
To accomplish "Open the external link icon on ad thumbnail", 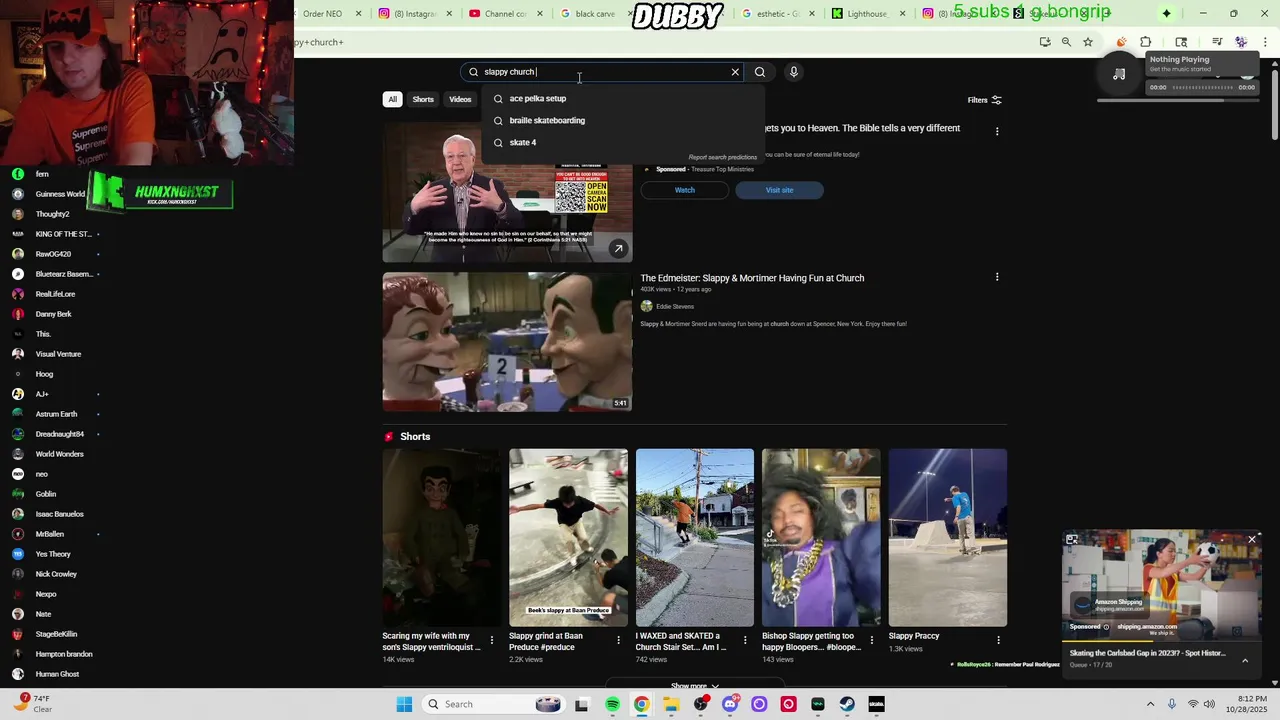I will (618, 248).
